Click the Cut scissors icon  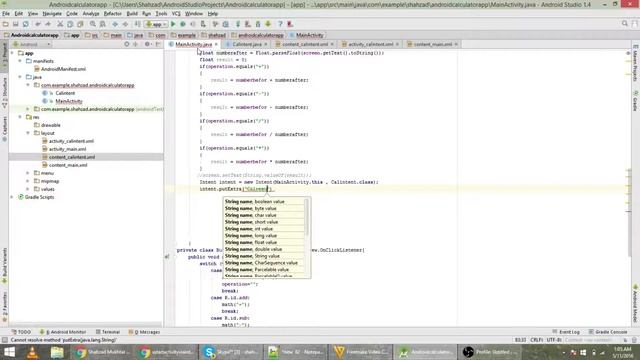point(60,24)
